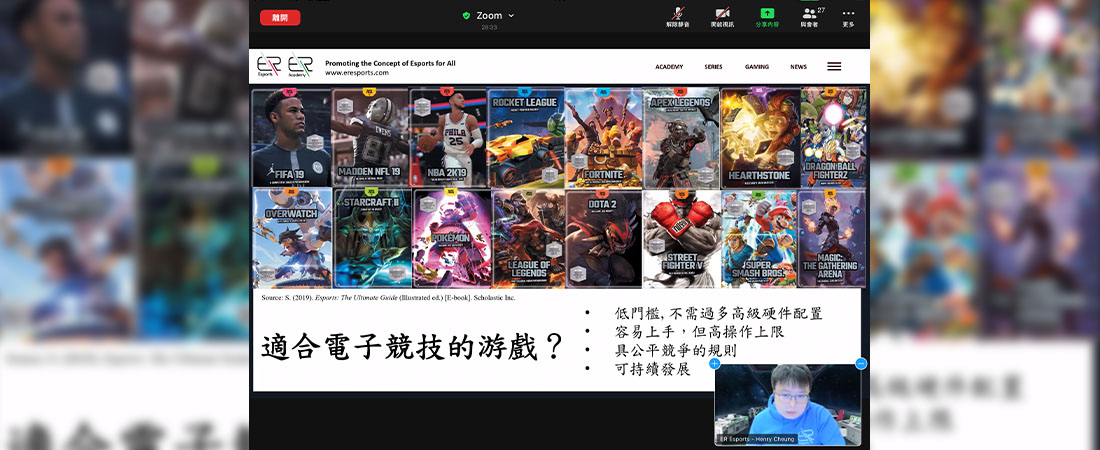Open the SERIES menu item
The image size is (1100, 450).
pos(713,67)
